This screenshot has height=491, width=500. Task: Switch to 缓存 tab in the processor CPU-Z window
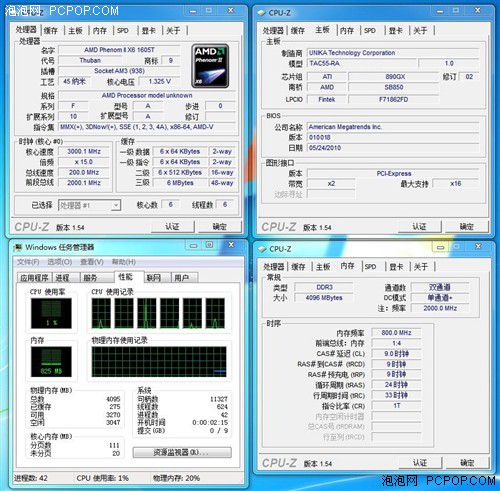[51, 31]
